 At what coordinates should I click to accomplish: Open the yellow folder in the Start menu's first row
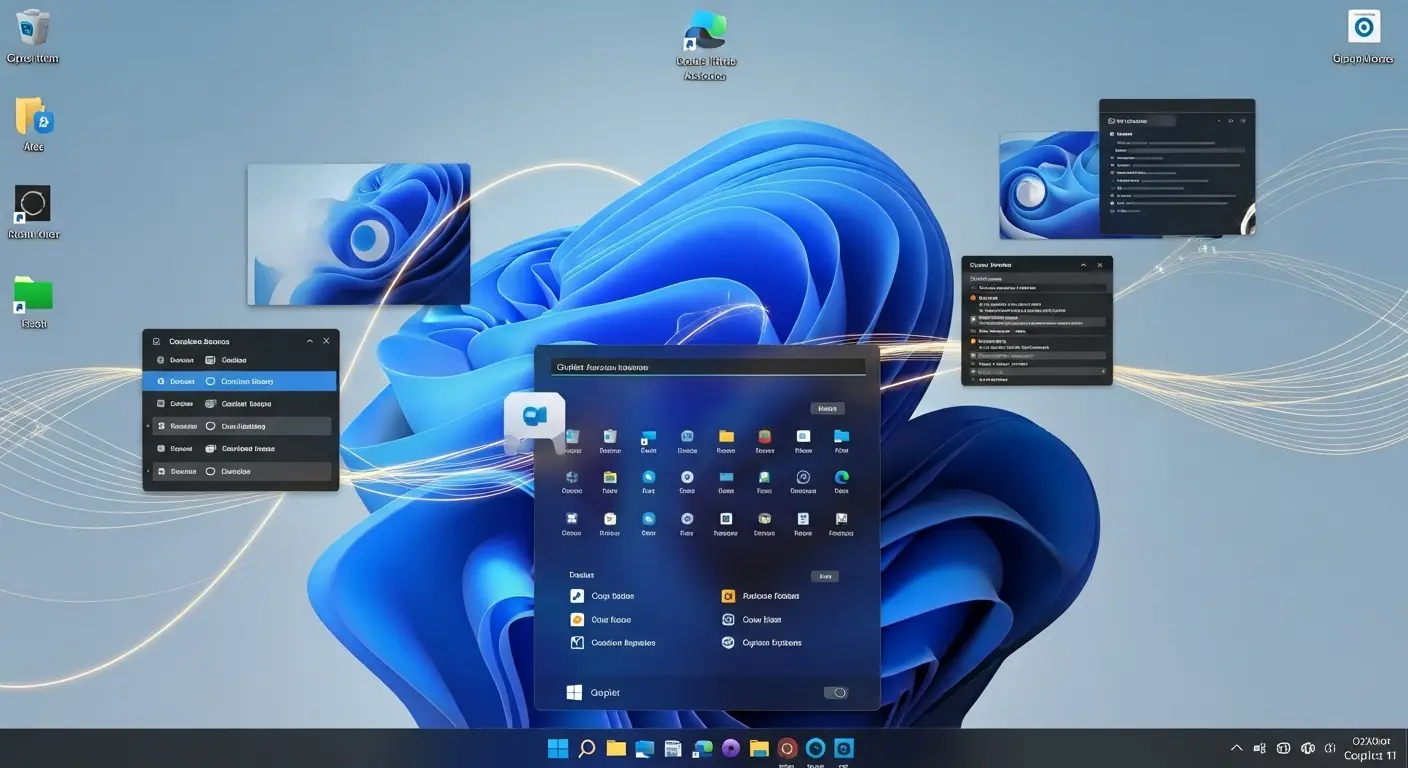coord(726,436)
